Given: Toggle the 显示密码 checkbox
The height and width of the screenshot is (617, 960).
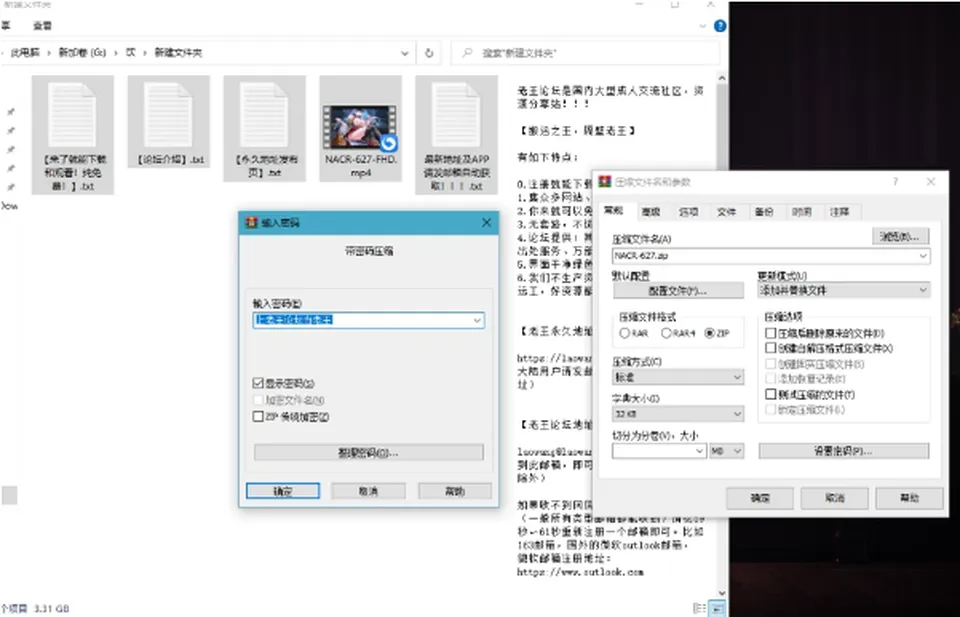Looking at the screenshot, I should click(x=258, y=383).
